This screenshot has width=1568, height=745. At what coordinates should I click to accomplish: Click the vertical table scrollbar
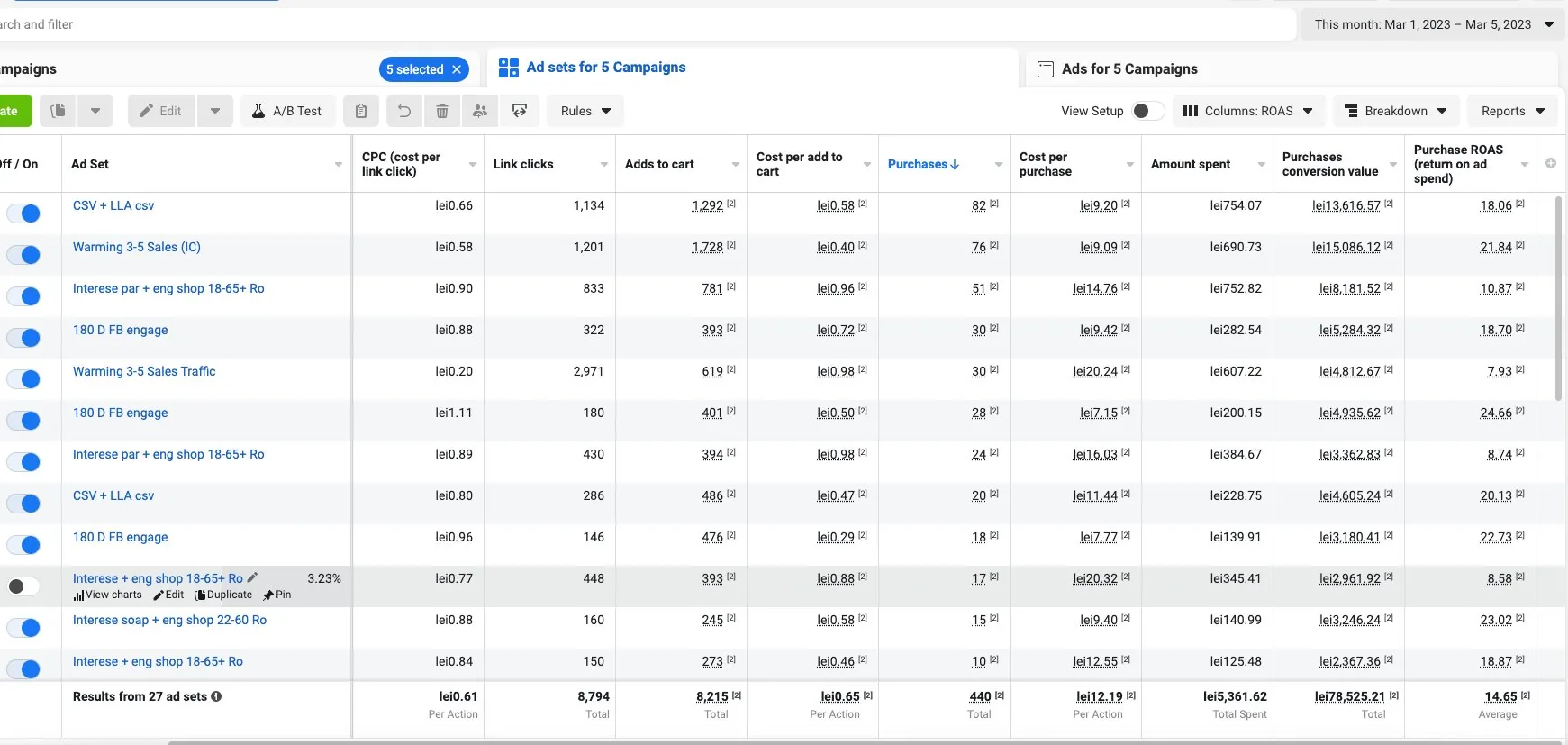(x=1559, y=297)
